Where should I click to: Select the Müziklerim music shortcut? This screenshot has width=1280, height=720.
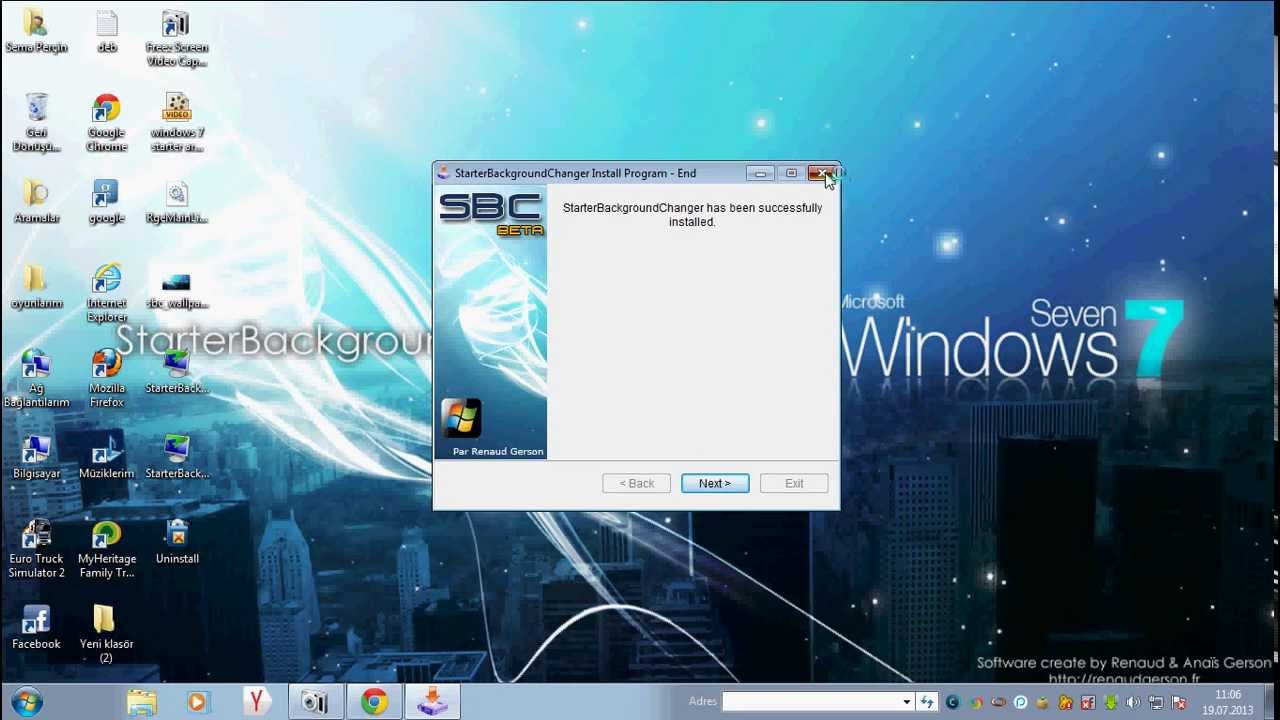[x=106, y=458]
